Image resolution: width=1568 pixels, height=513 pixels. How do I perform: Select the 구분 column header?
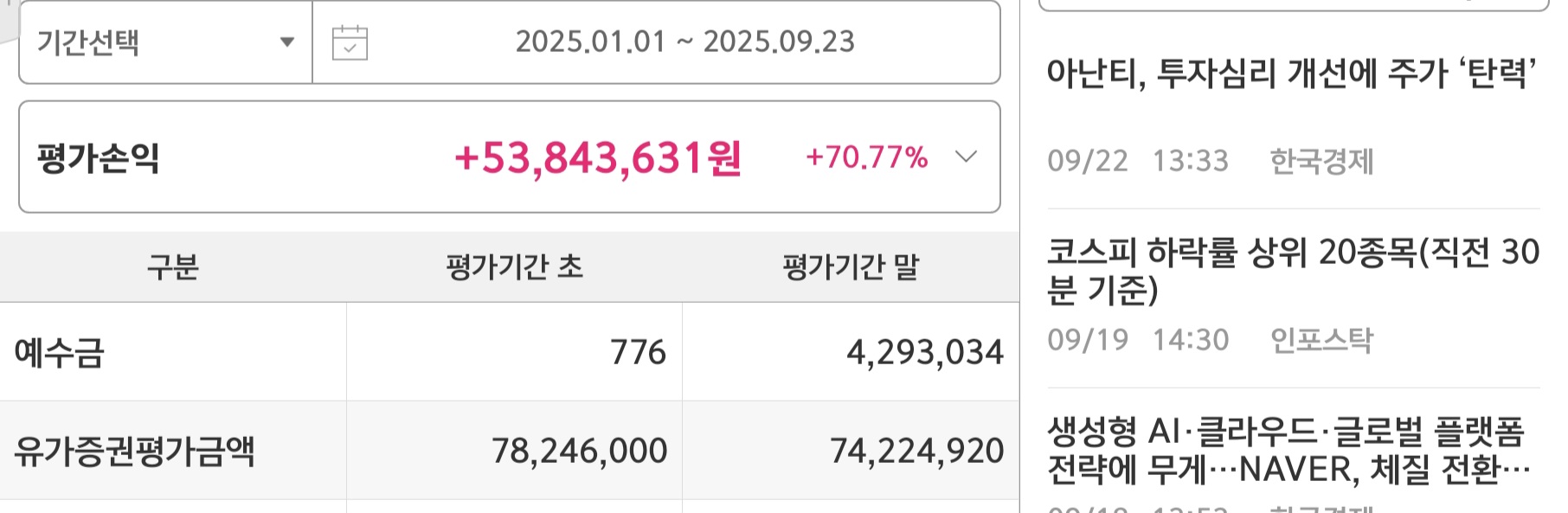pyautogui.click(x=173, y=266)
